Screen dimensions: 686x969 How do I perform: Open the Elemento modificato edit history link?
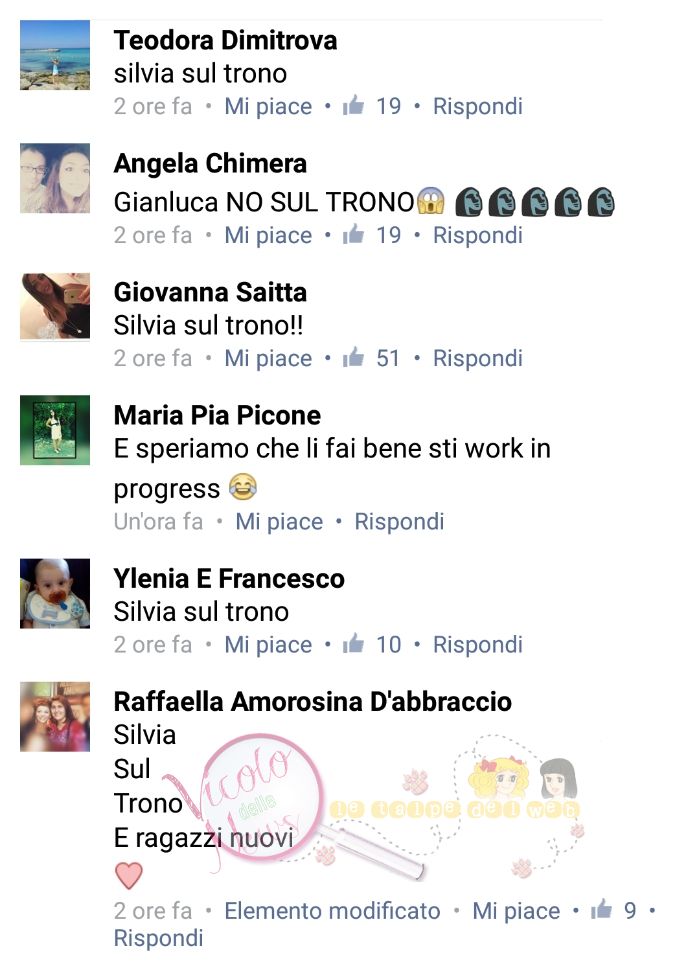coord(332,911)
